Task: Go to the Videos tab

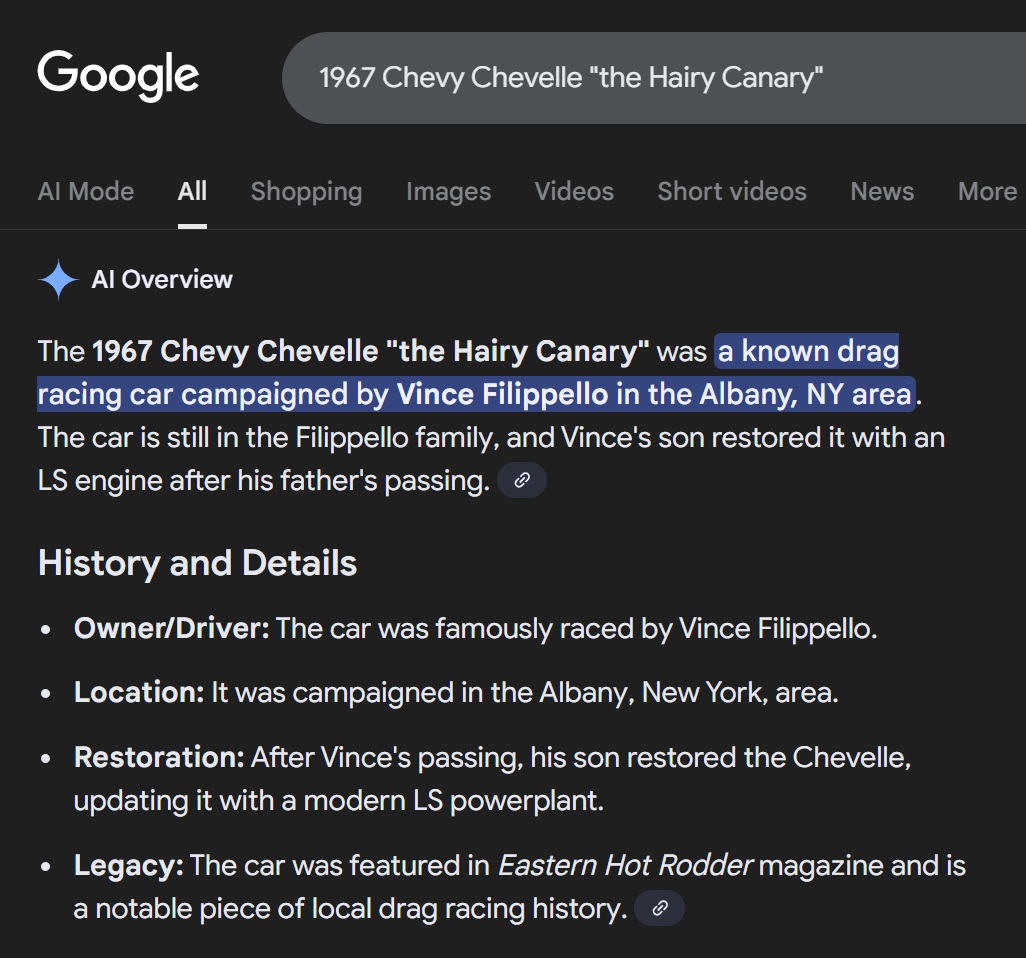Action: (x=574, y=192)
